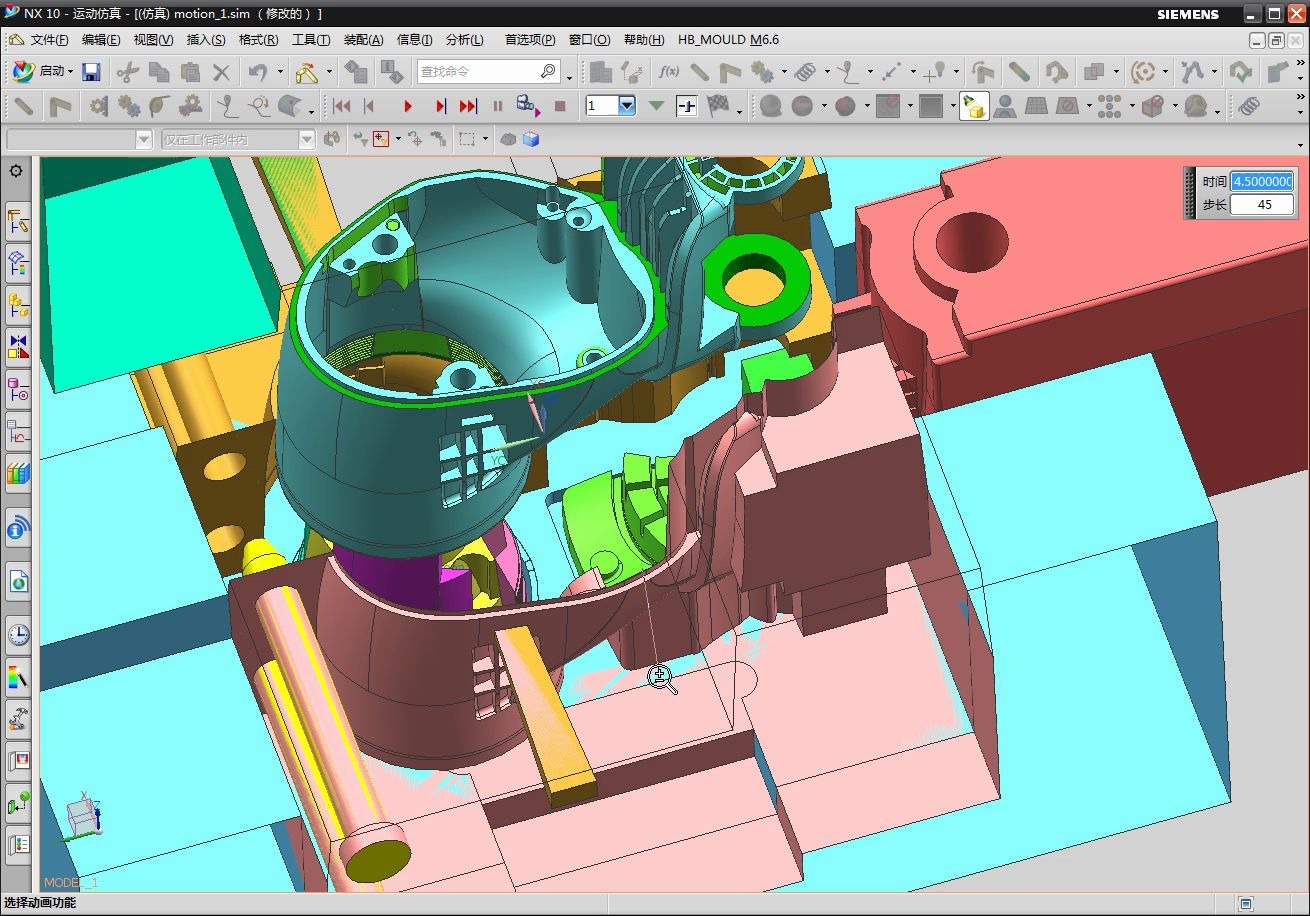Expand the undo history dropdown arrow
This screenshot has height=916, width=1310.
pos(280,72)
